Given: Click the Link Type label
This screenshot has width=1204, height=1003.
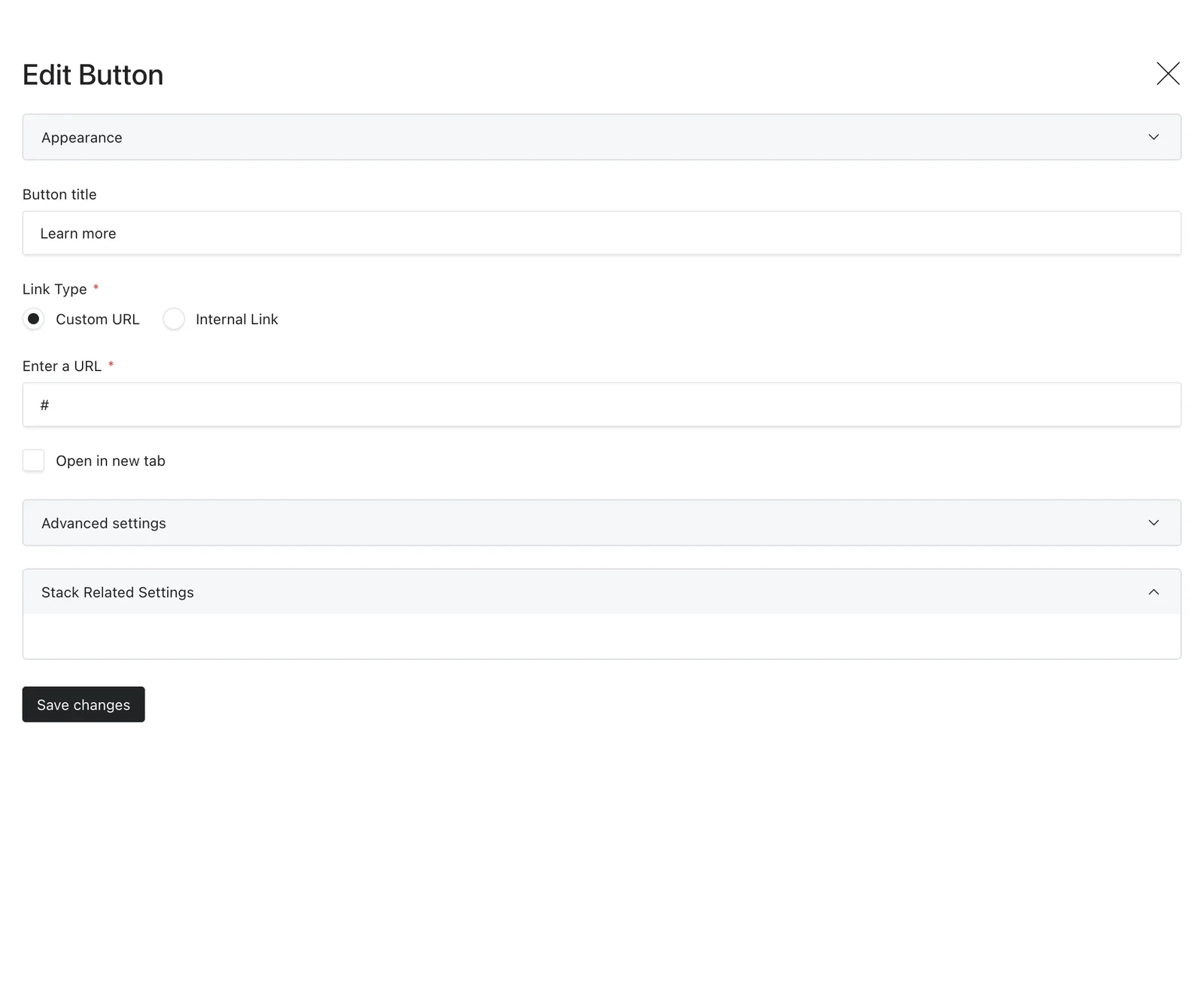Looking at the screenshot, I should (x=55, y=290).
